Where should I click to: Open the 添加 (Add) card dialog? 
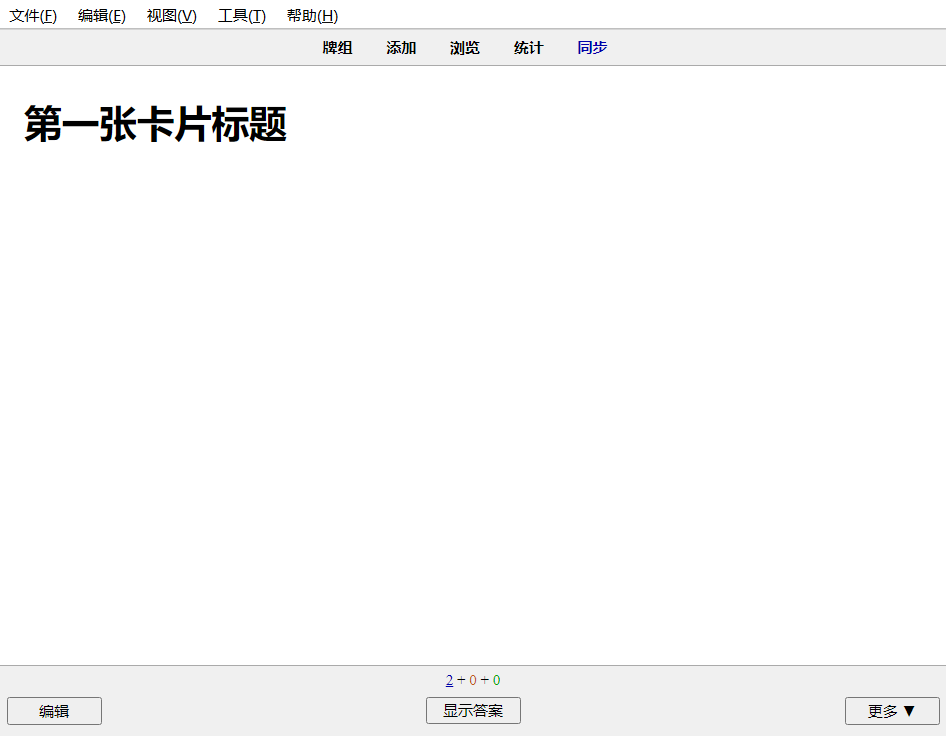click(x=401, y=47)
